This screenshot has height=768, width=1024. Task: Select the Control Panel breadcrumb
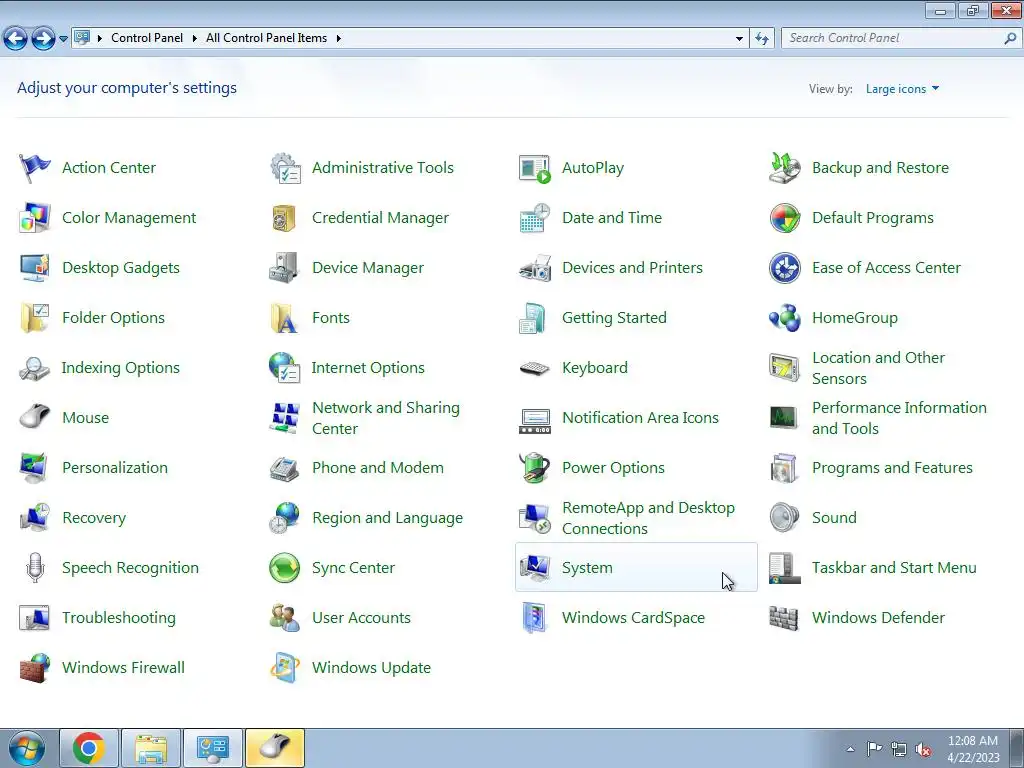click(147, 39)
